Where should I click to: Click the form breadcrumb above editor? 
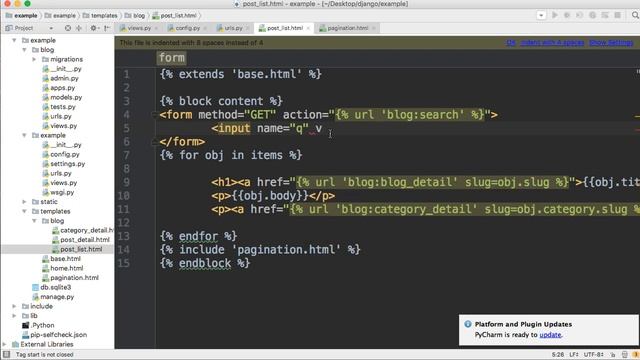(x=171, y=58)
